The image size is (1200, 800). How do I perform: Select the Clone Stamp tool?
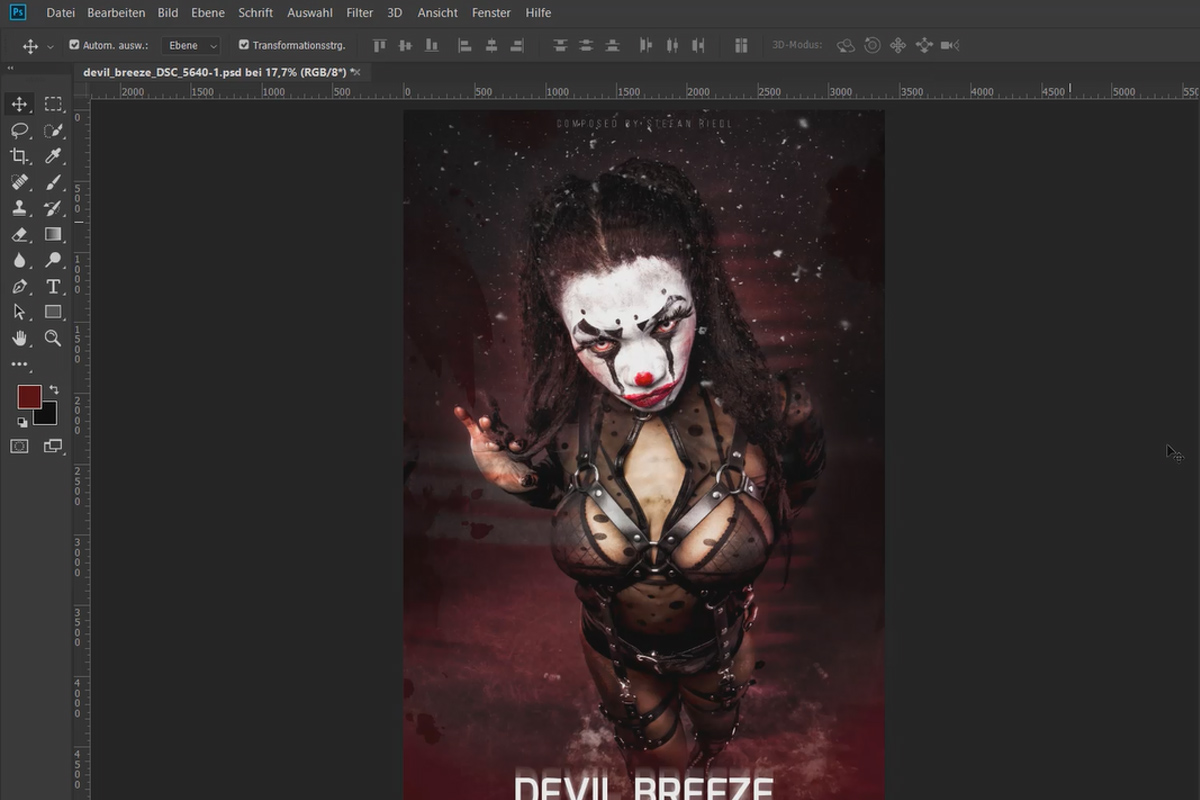click(19, 208)
